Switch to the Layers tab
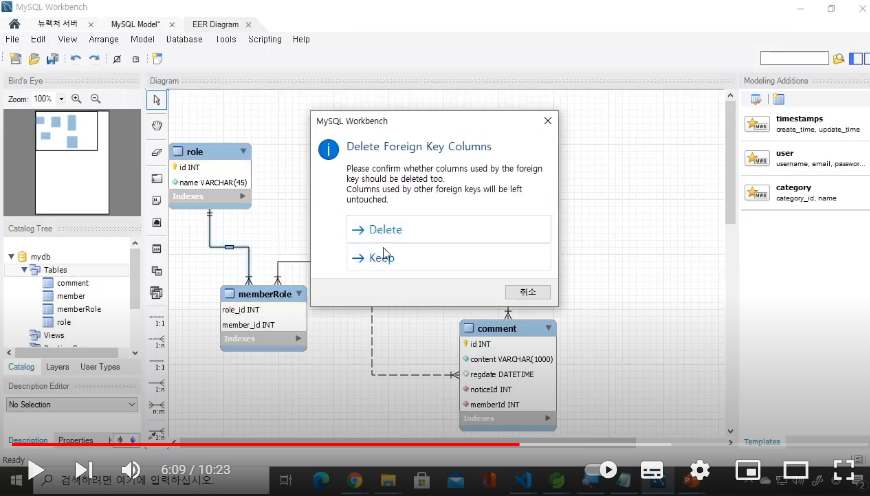 pos(58,367)
